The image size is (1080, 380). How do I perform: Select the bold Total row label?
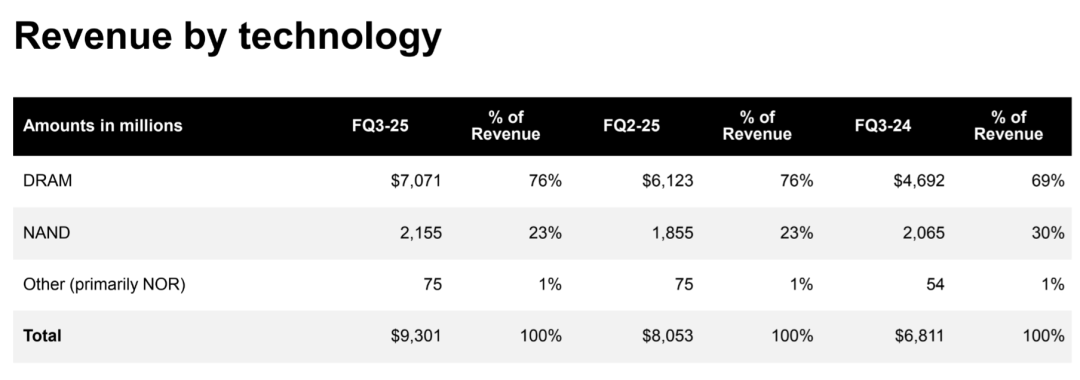click(x=42, y=336)
